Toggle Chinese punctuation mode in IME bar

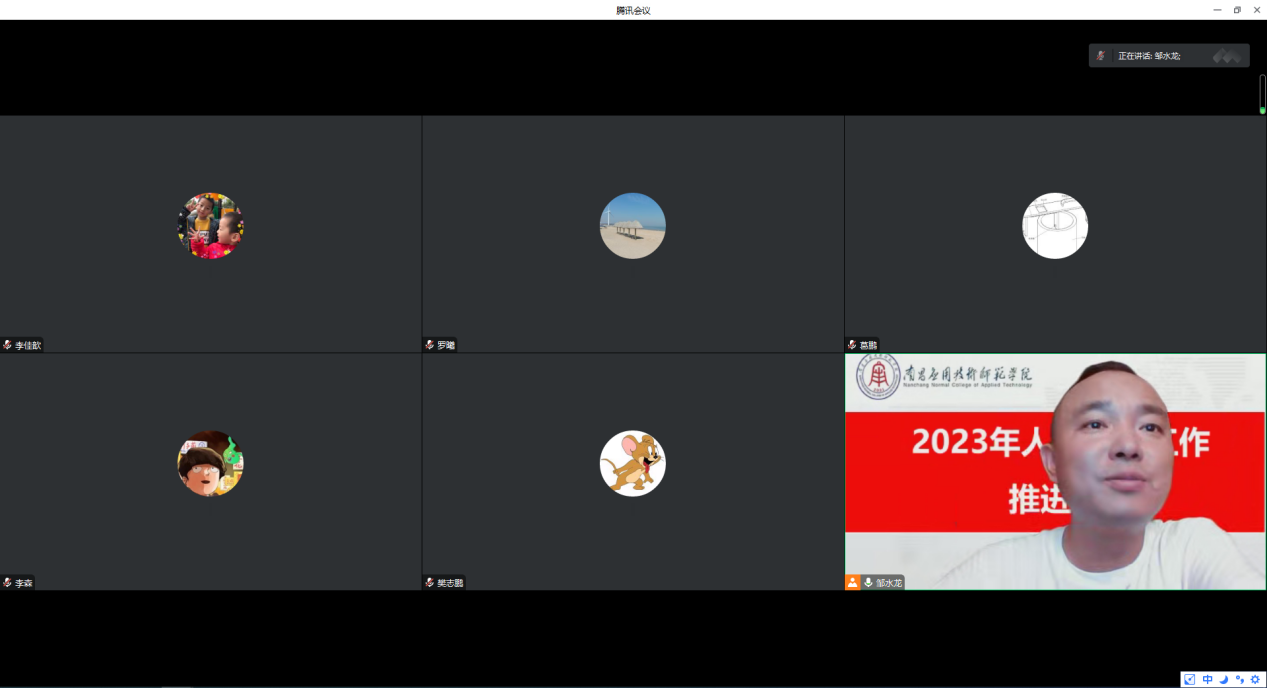click(1239, 679)
